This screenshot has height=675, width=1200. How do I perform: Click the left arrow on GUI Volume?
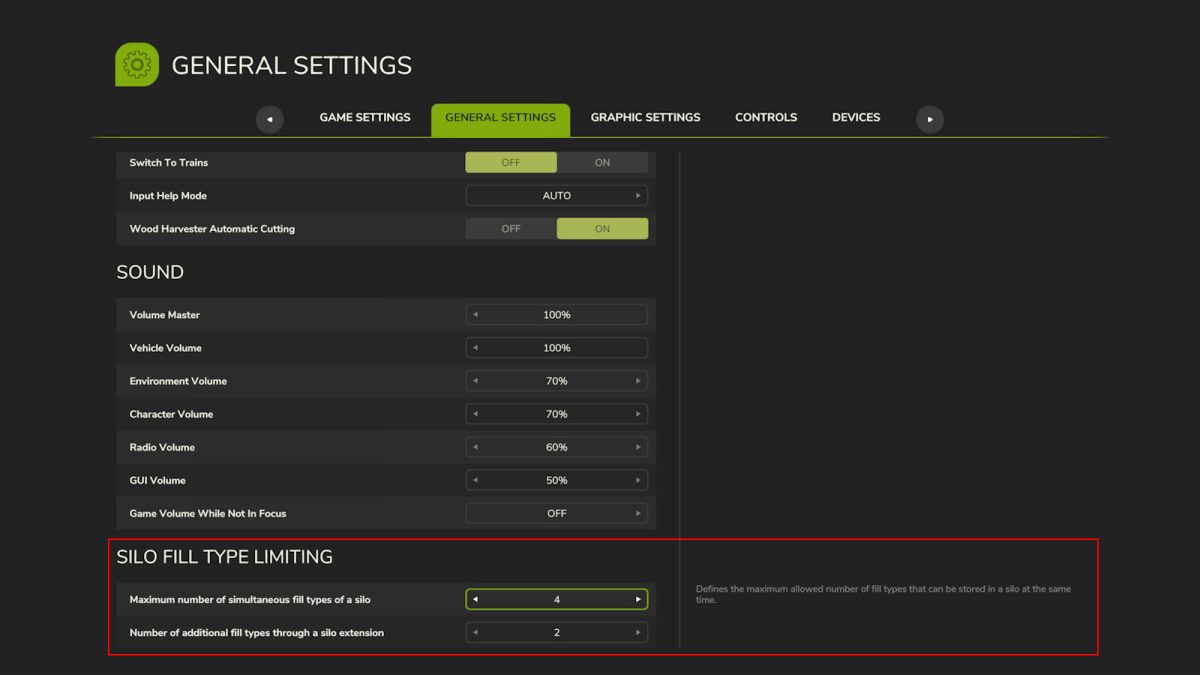474,480
